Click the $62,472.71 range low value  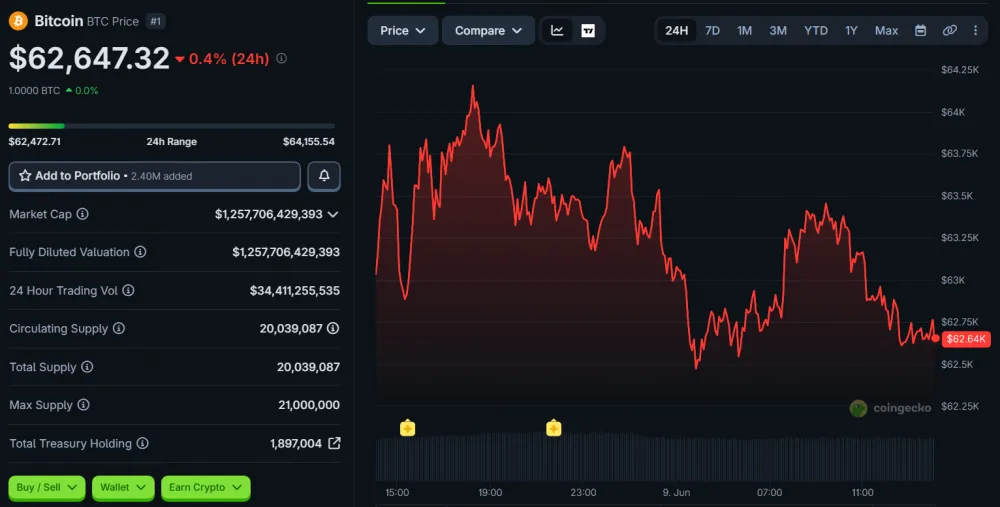[x=34, y=142]
